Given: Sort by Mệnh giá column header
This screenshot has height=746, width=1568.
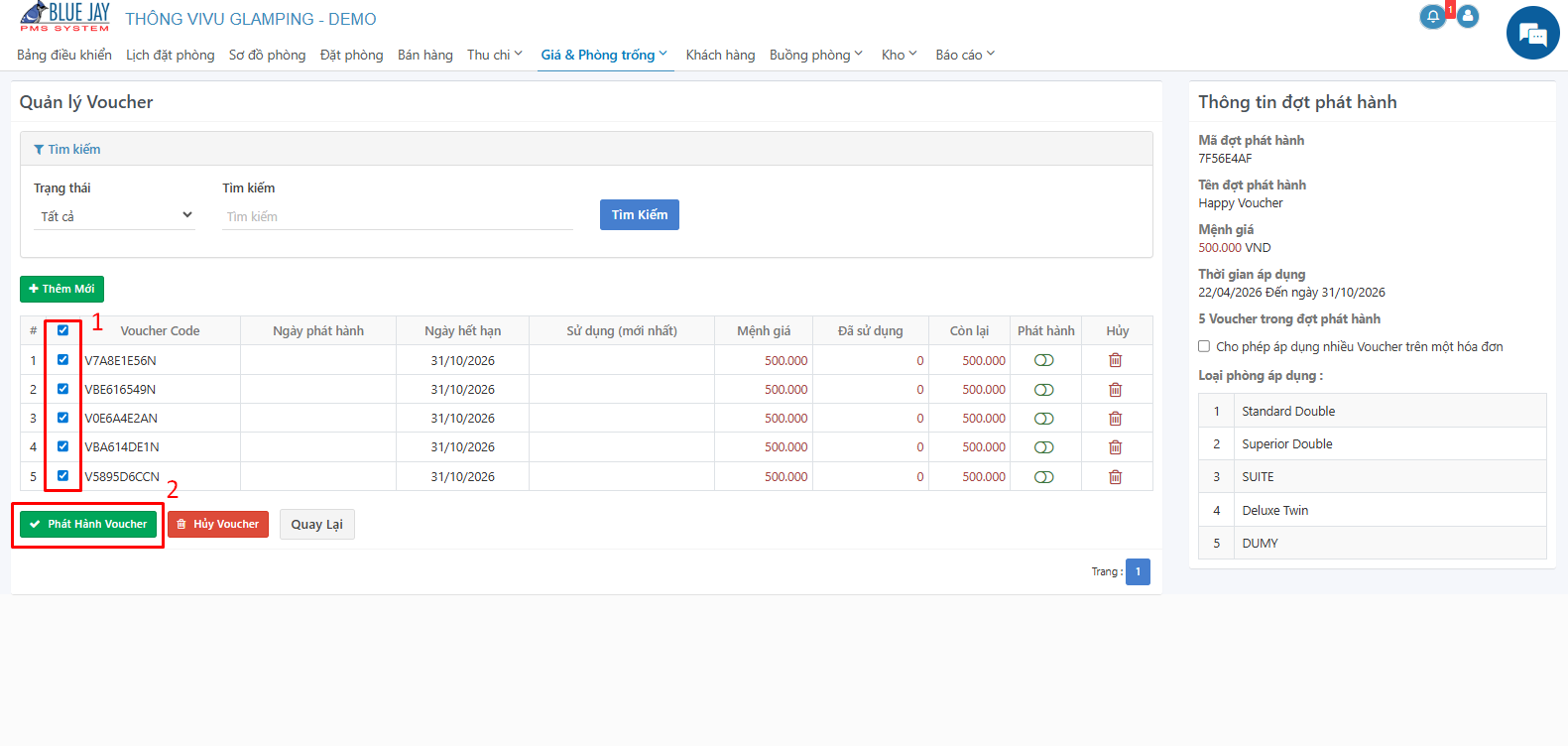Looking at the screenshot, I should tap(764, 330).
